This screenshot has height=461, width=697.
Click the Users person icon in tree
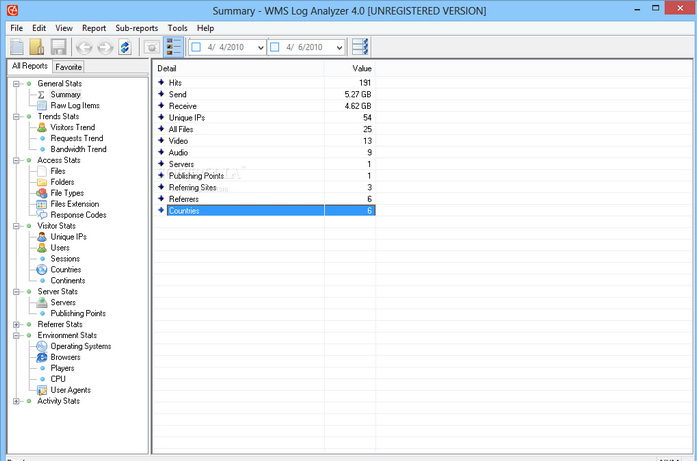[42, 248]
